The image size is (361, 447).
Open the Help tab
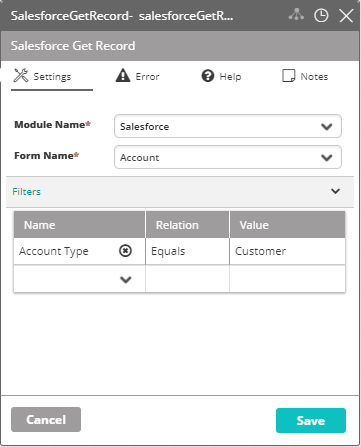221,76
